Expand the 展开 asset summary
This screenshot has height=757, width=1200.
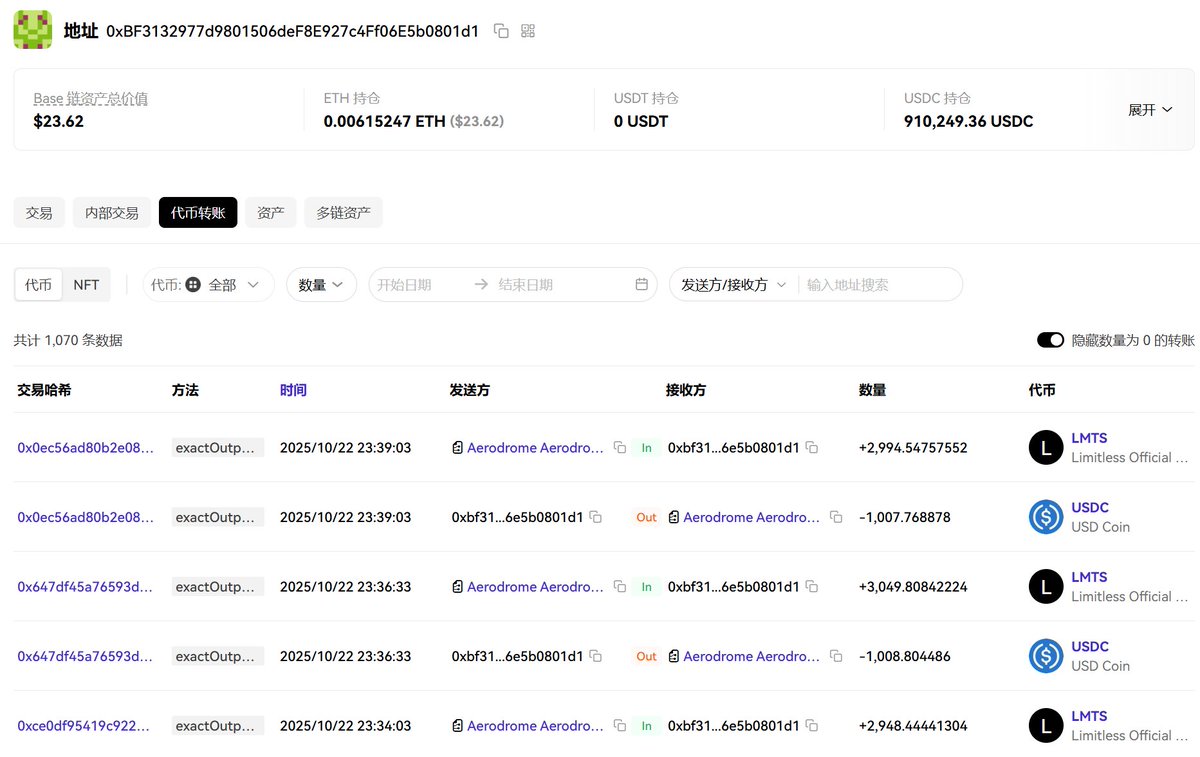pos(1150,110)
